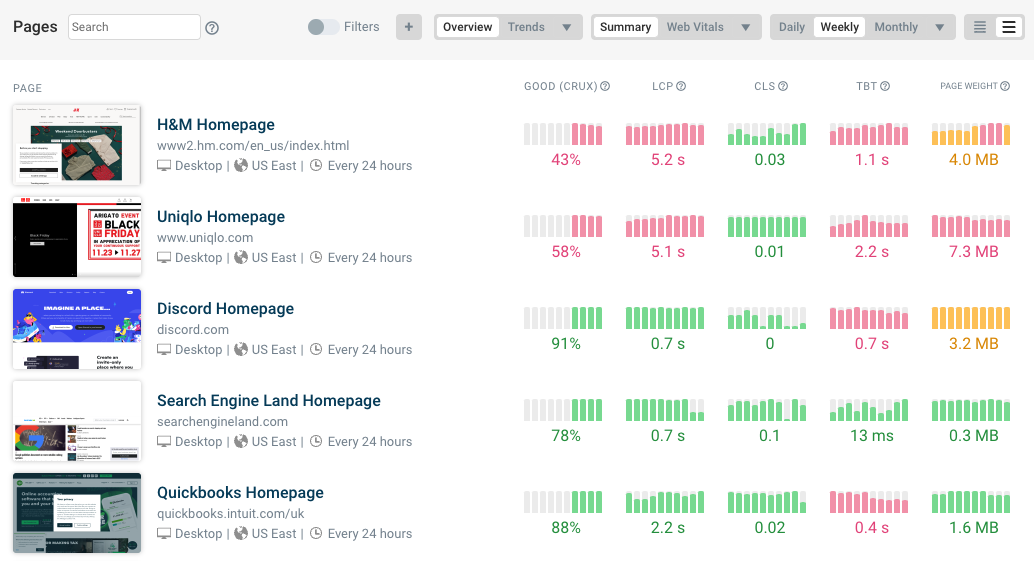The width and height of the screenshot is (1034, 561).
Task: Click www2.hm.com/en_us/index.html URL text
Action: coord(253,146)
